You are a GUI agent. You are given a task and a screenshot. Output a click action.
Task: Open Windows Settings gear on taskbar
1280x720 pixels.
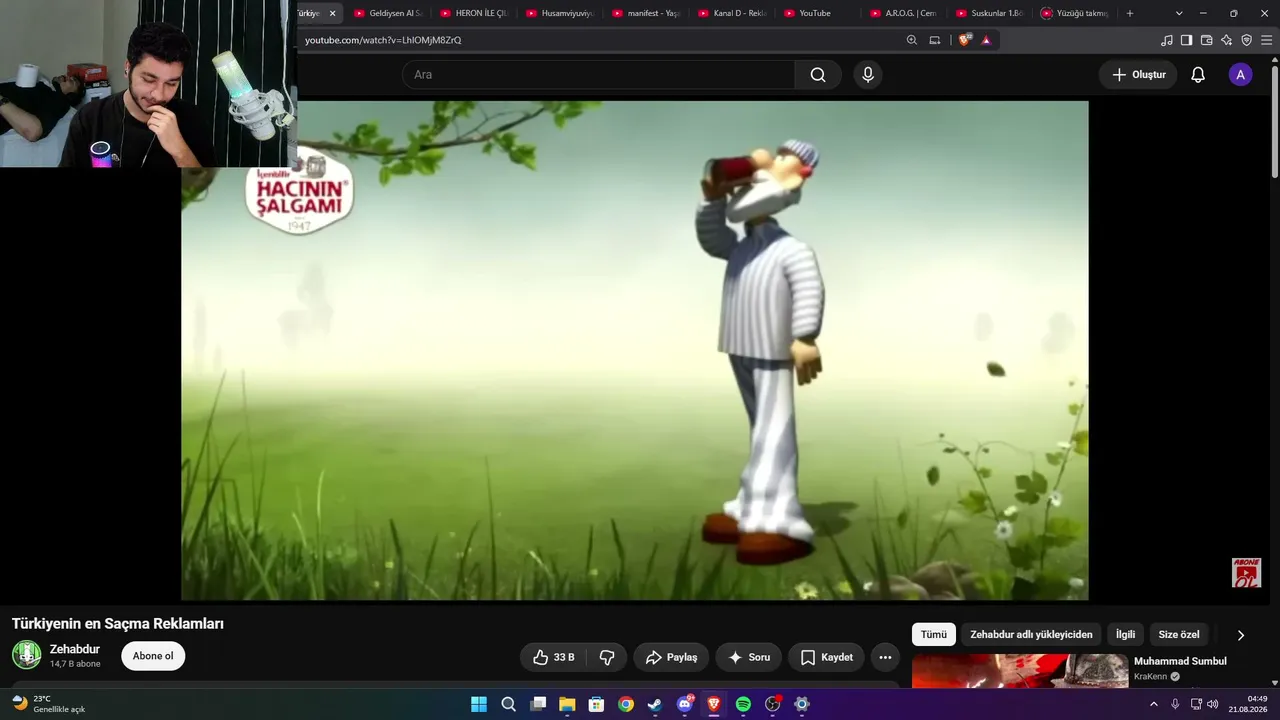click(802, 704)
